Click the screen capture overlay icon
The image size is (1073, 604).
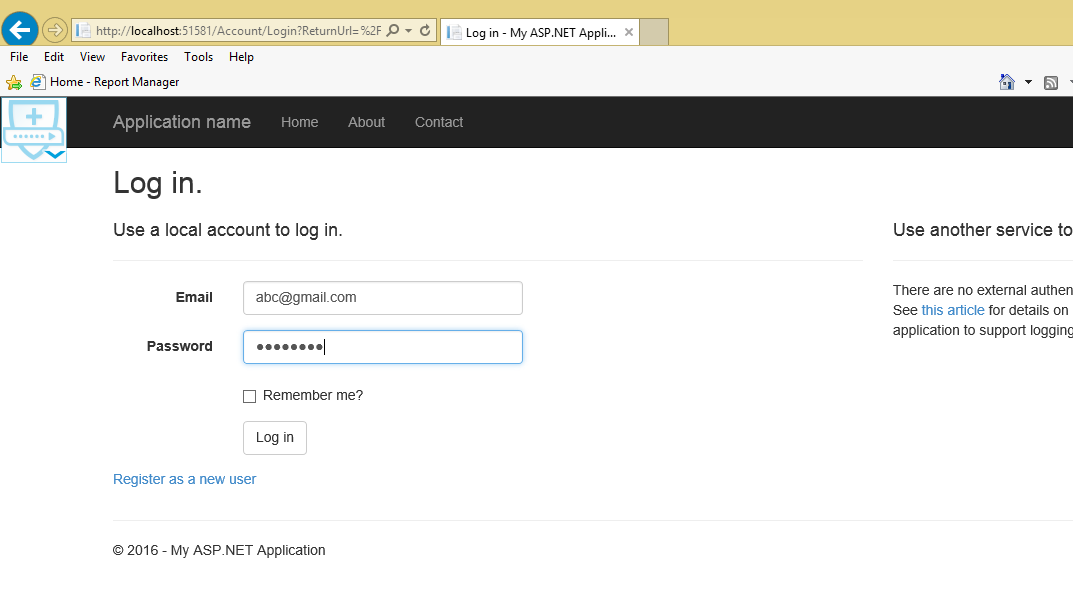(34, 130)
